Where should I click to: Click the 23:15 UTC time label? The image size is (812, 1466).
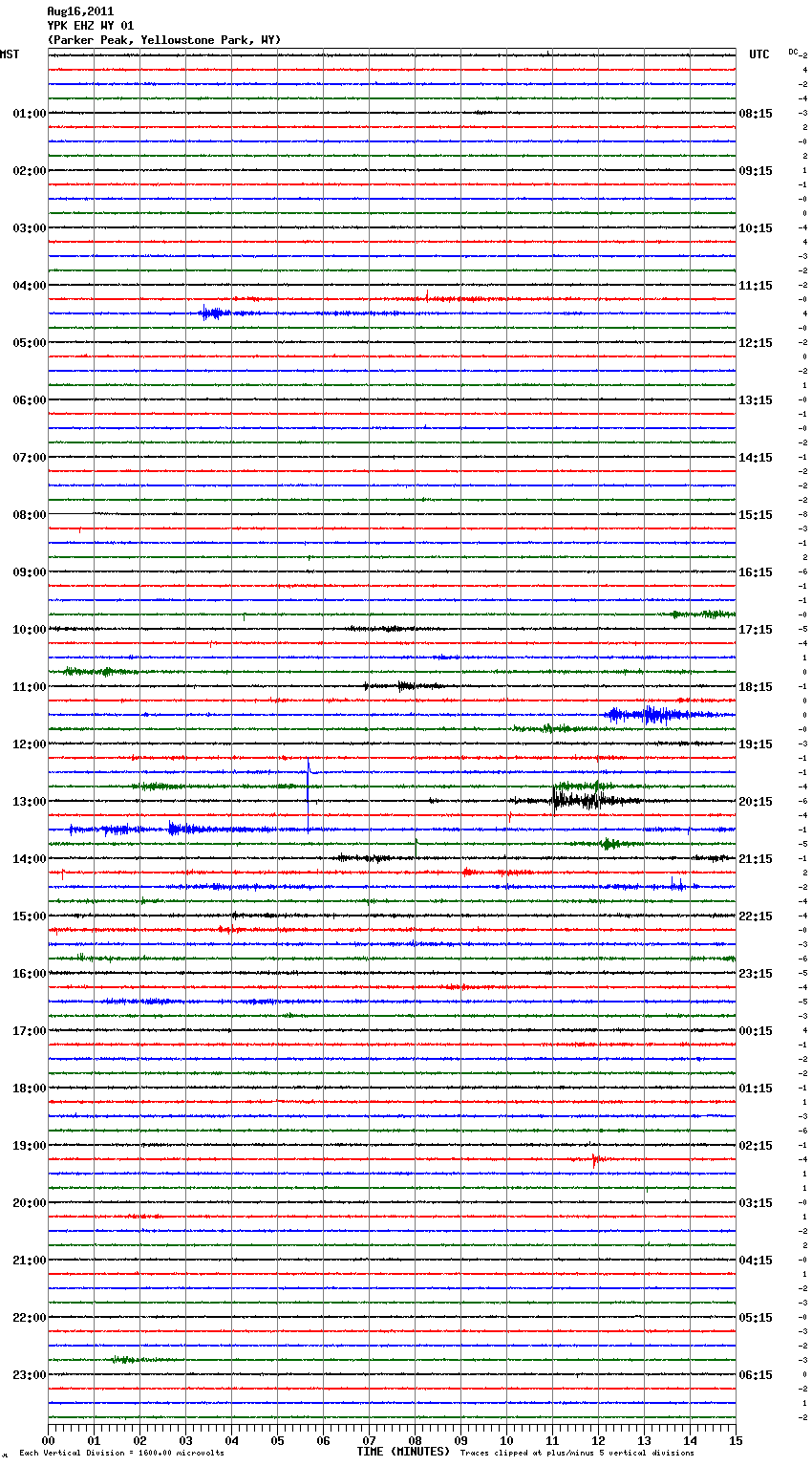click(756, 974)
